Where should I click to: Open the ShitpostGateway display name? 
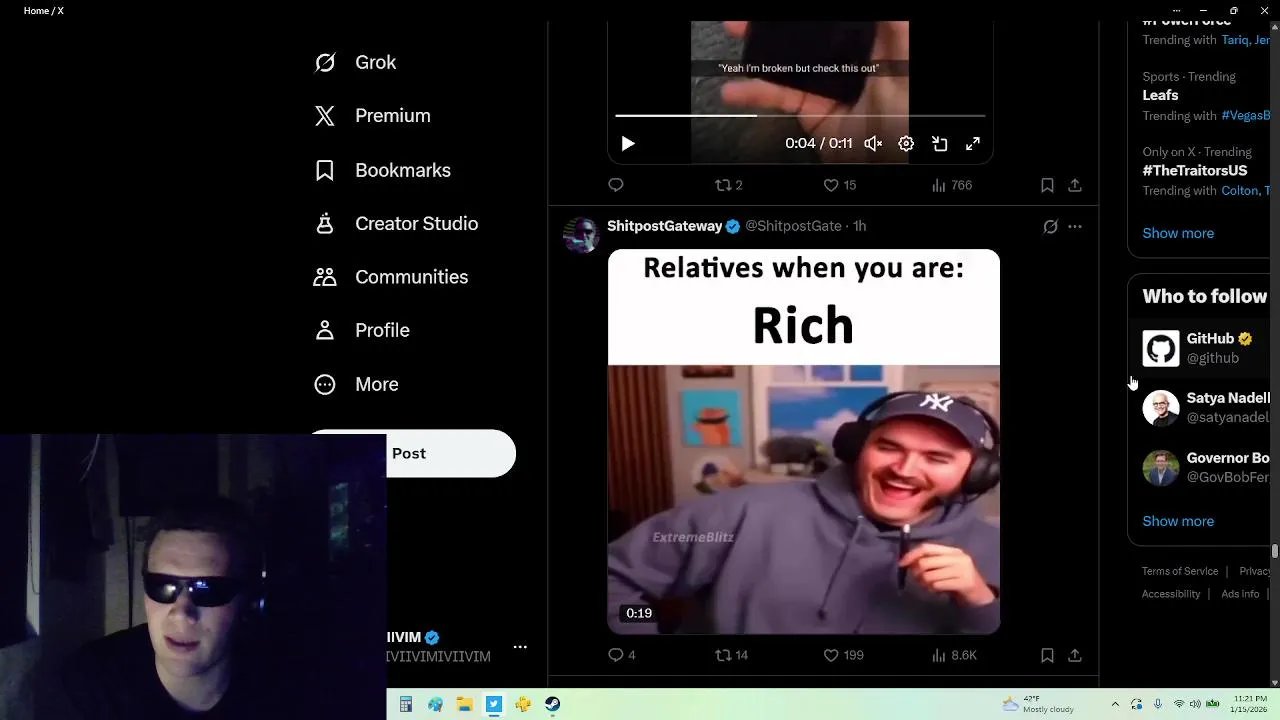pyautogui.click(x=664, y=226)
